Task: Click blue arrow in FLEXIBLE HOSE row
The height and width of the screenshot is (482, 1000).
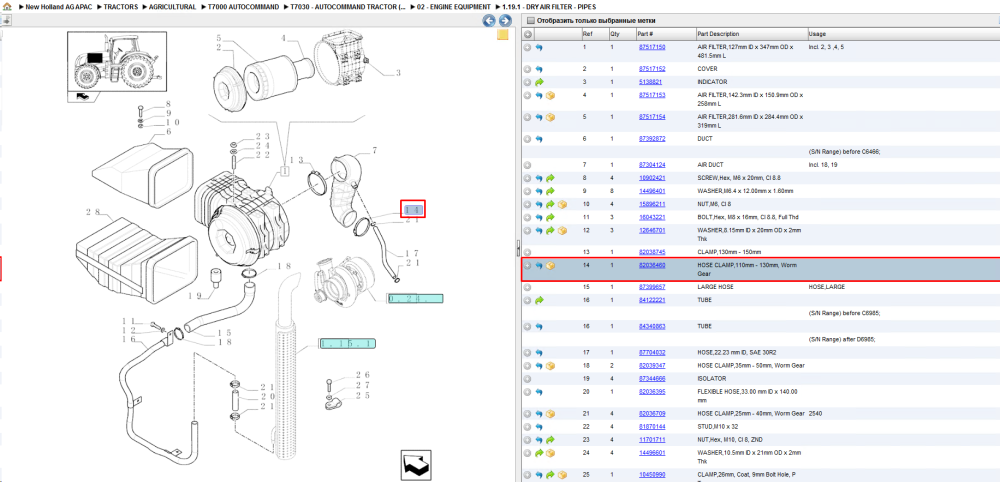Action: click(539, 392)
